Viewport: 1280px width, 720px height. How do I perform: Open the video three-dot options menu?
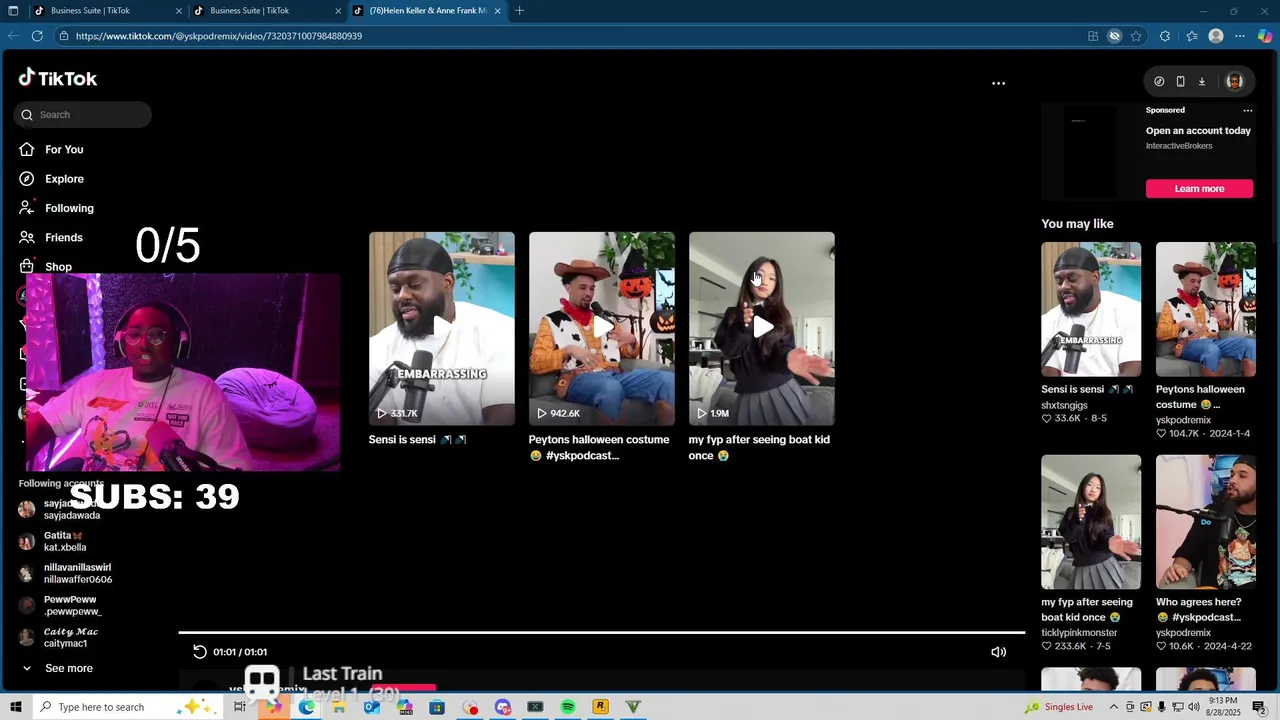pos(998,83)
